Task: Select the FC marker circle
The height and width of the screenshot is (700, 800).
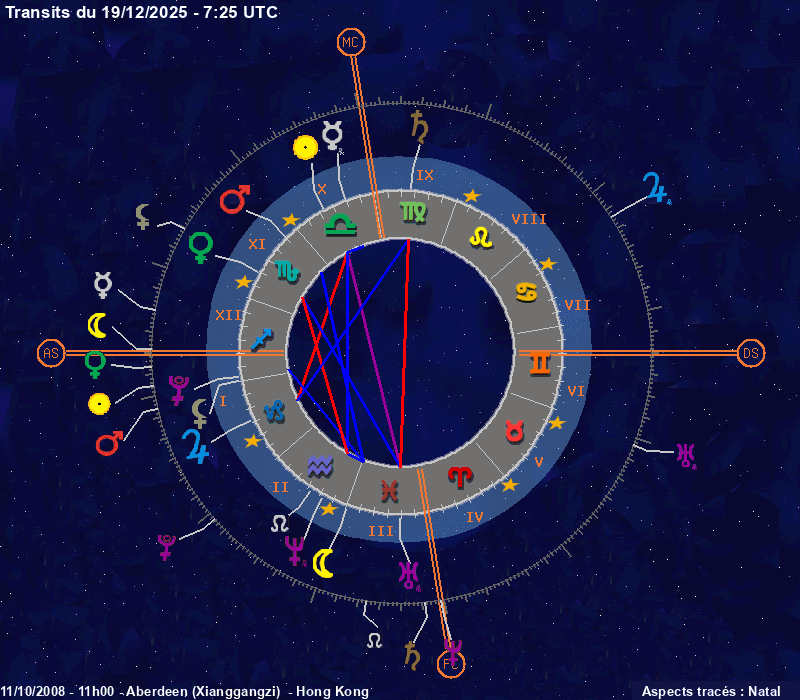Action: [x=452, y=663]
